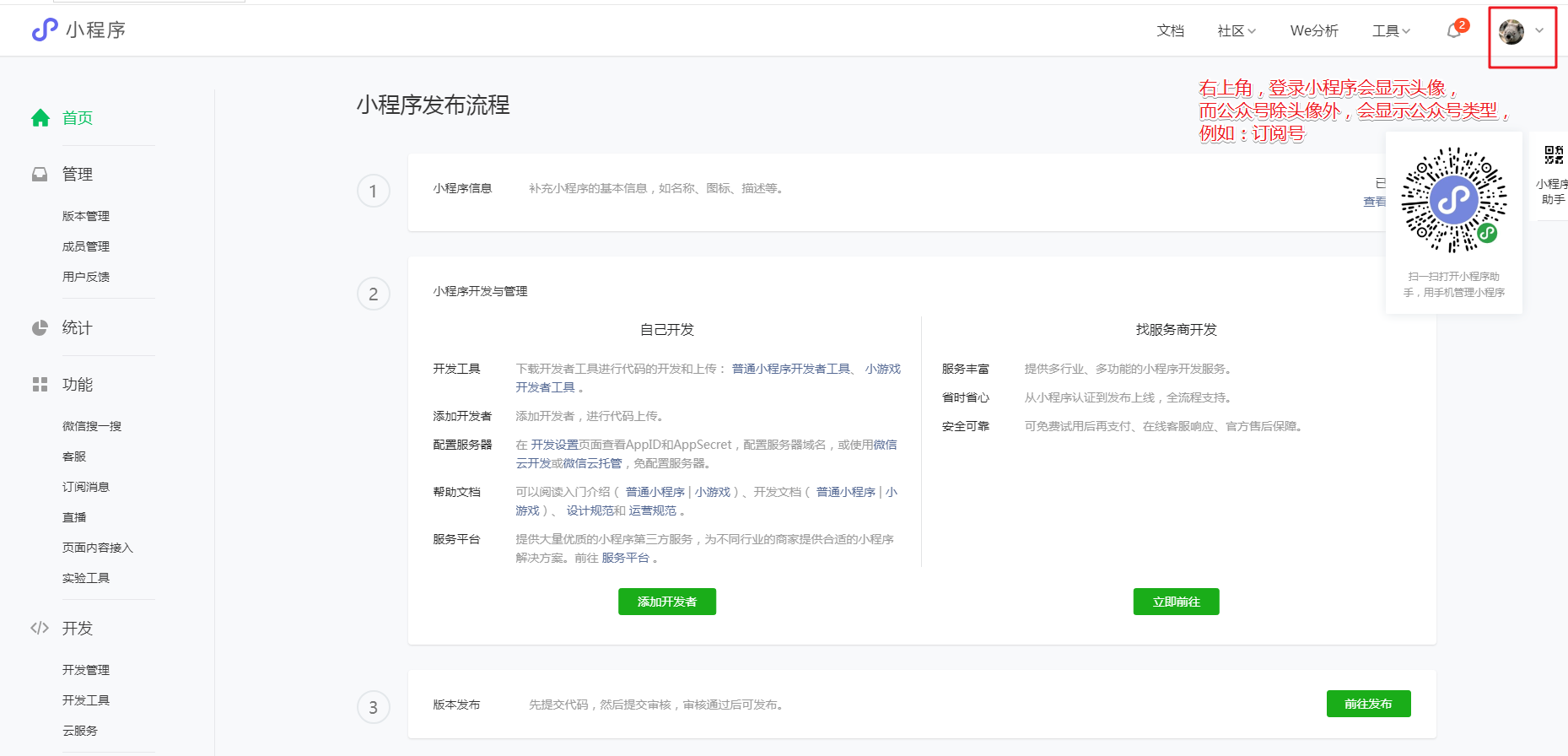Open the 设计规范 link
The height and width of the screenshot is (756, 1568).
pyautogui.click(x=590, y=510)
